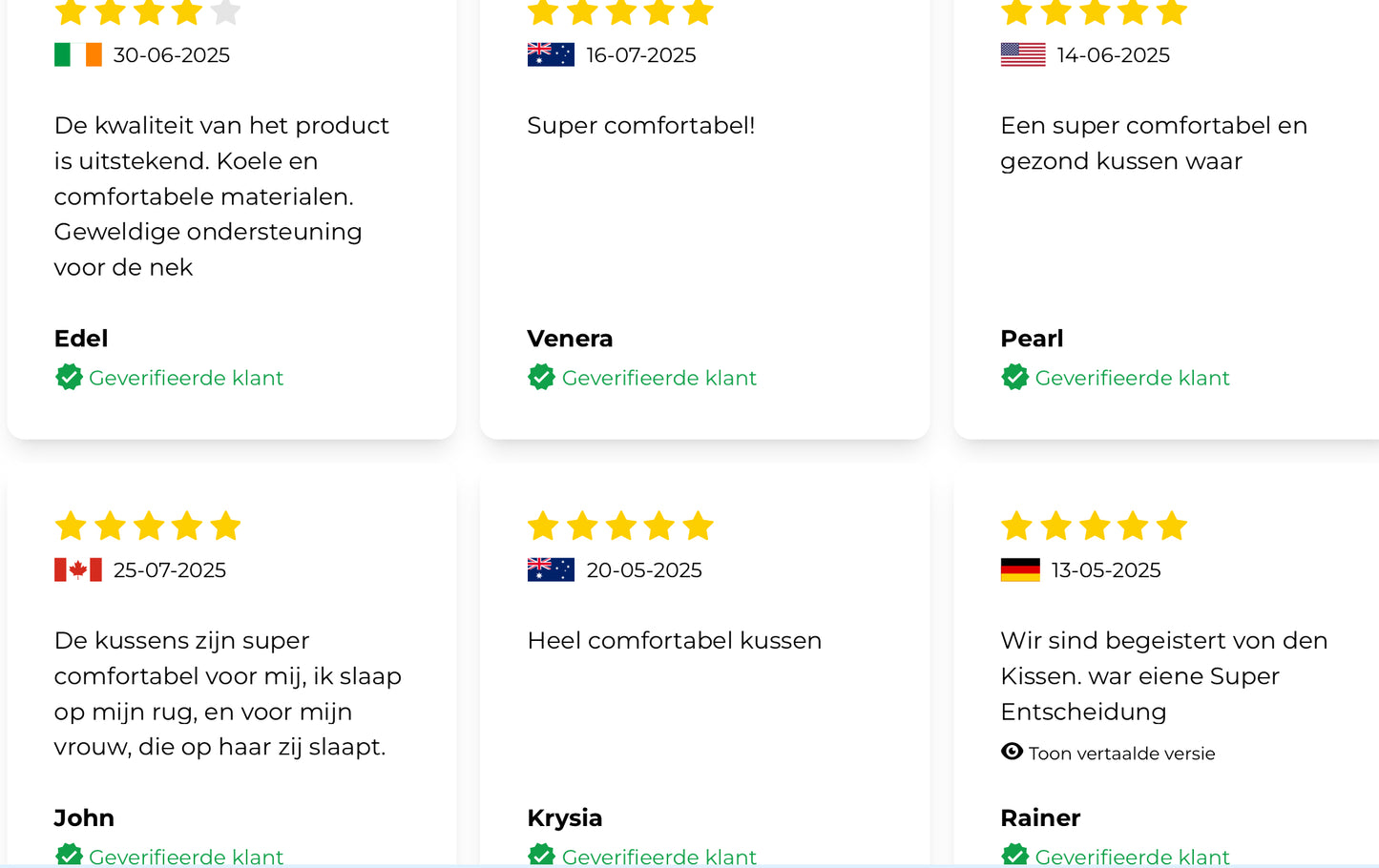Click the reviewer name Edel
Screen dimensions: 1379x868
click(81, 339)
